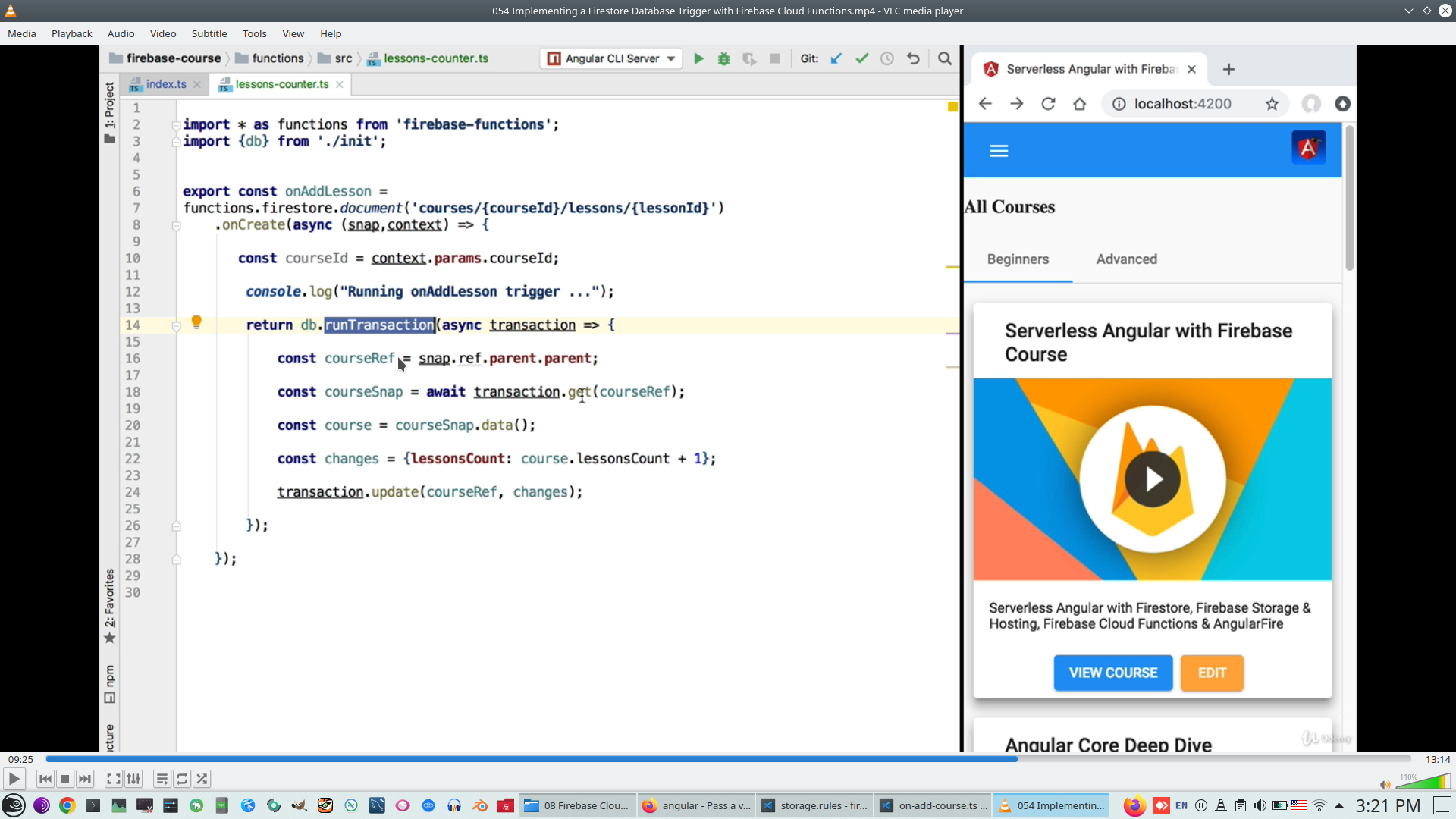
Task: Toggle random shuffle playback
Action: (202, 779)
